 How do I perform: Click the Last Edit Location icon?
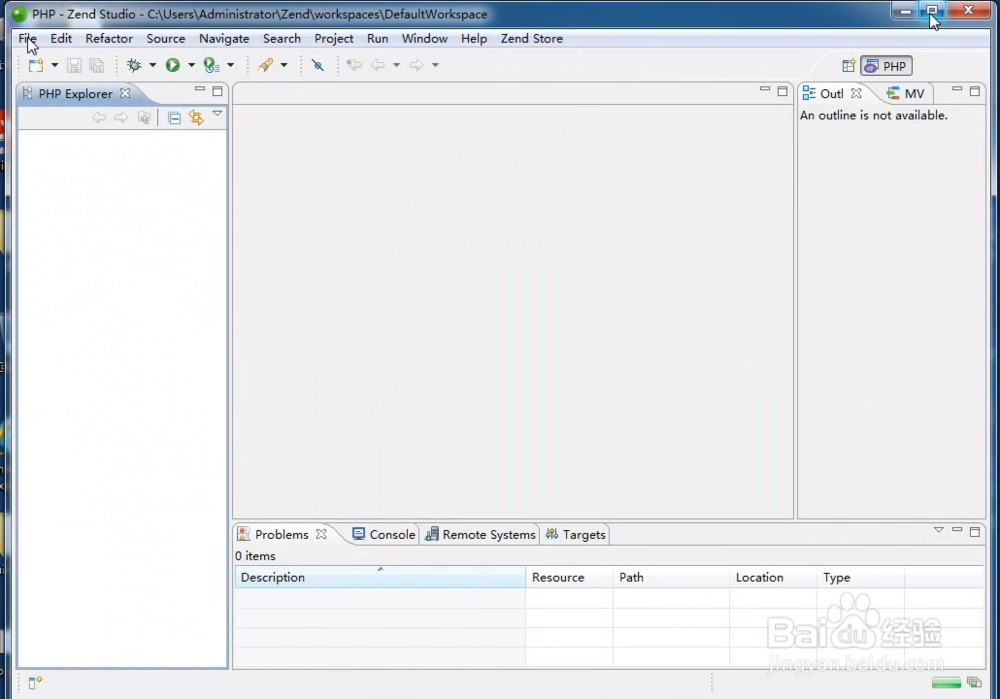click(x=354, y=65)
